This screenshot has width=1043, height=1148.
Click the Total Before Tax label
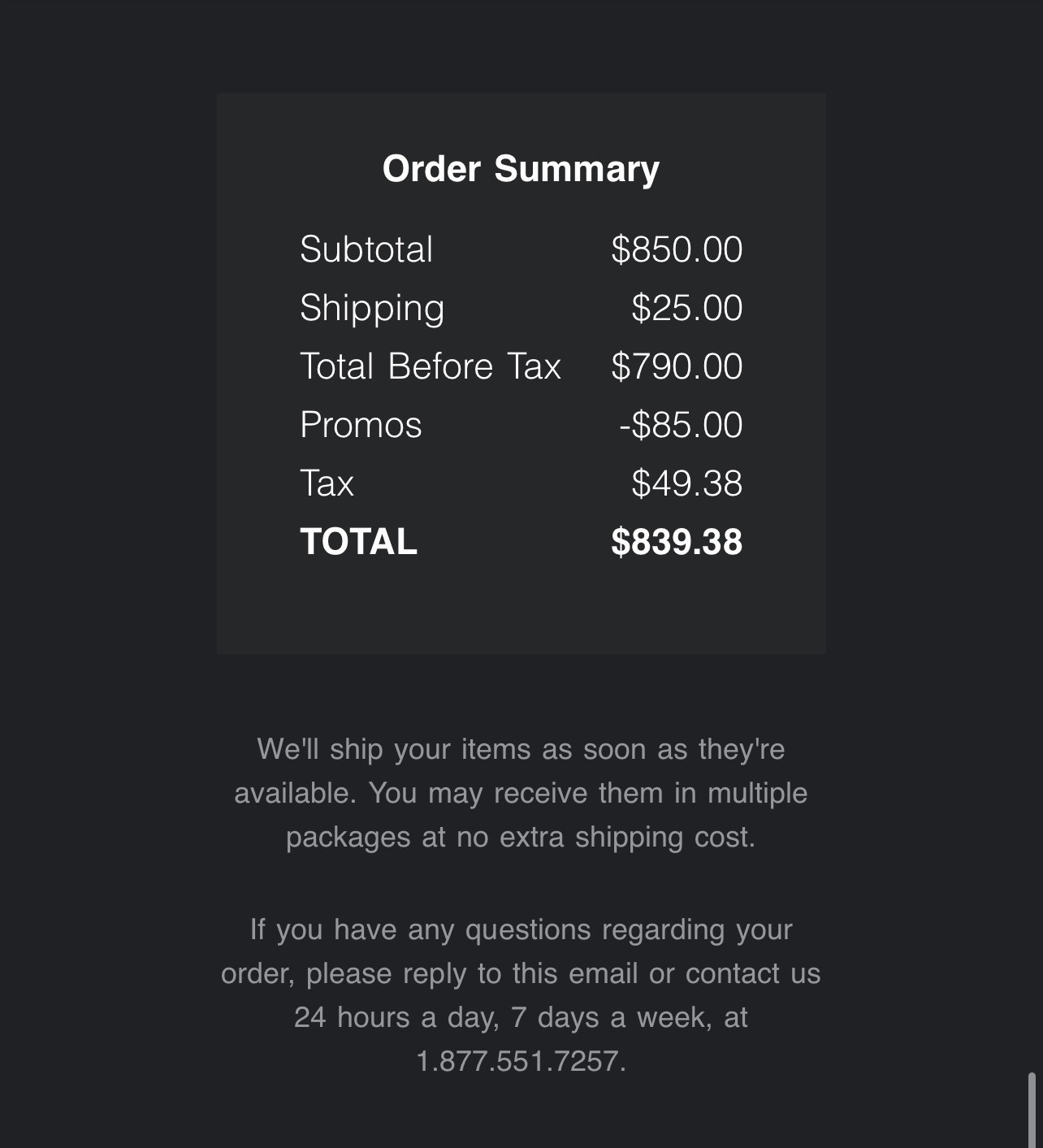click(431, 366)
